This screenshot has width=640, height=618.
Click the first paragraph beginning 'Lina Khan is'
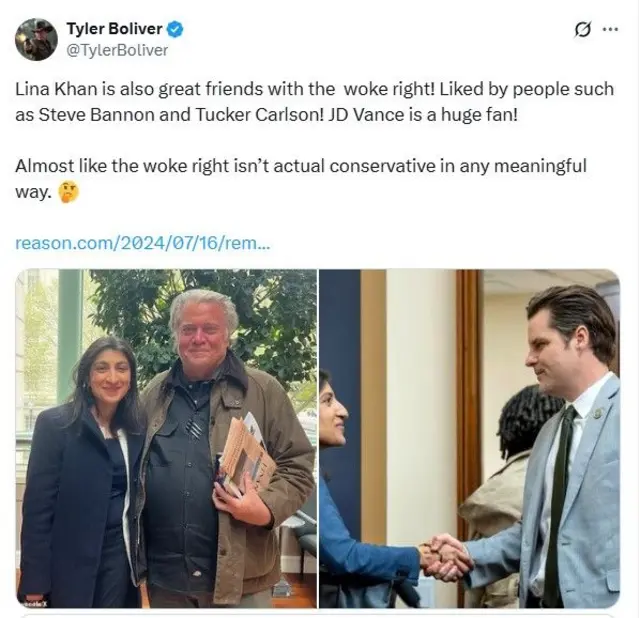(314, 102)
